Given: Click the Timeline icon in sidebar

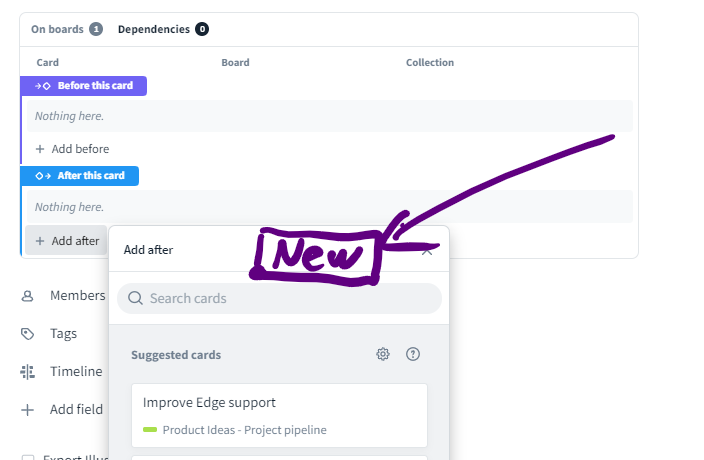Looking at the screenshot, I should click(x=28, y=372).
